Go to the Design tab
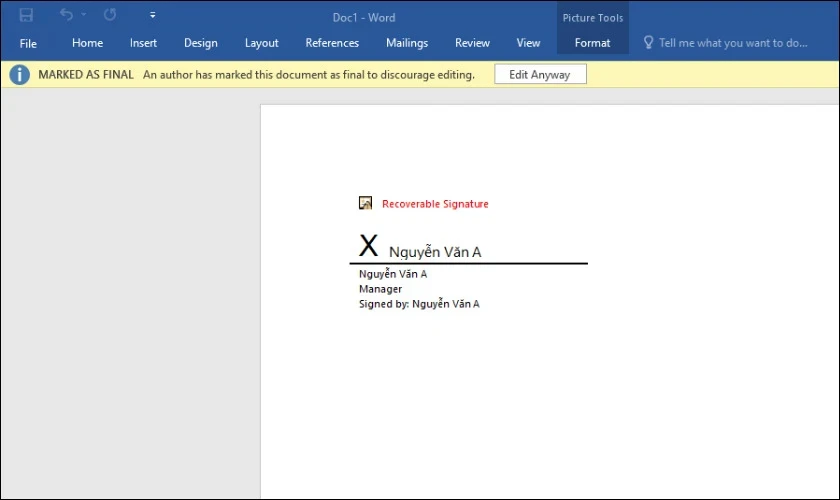This screenshot has height=500, width=840. [x=200, y=43]
